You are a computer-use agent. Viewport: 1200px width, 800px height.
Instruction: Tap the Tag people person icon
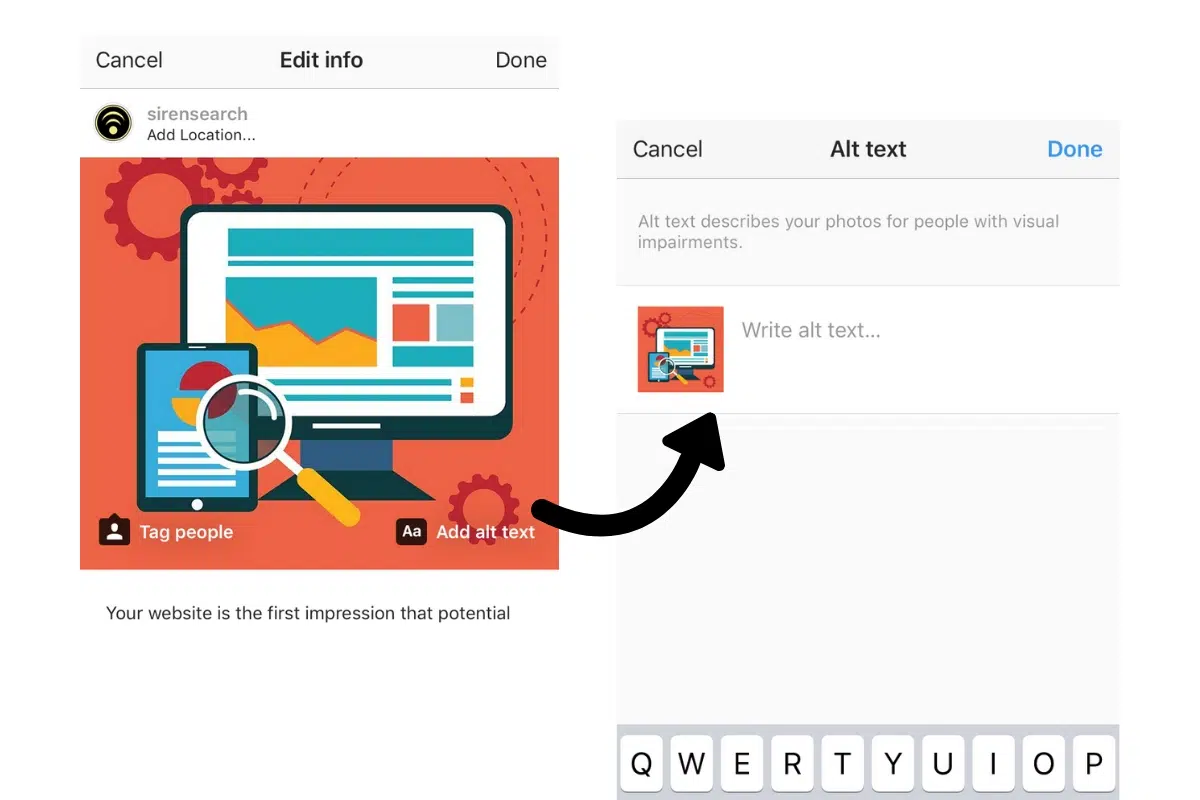pos(115,531)
